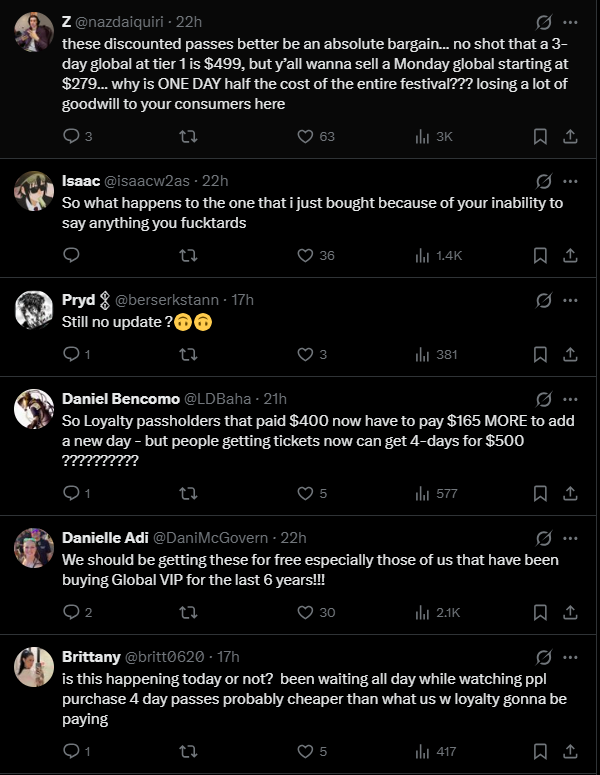Image resolution: width=600 pixels, height=775 pixels.
Task: Open Isaac's tweet 22h timestamp
Action: (x=214, y=181)
